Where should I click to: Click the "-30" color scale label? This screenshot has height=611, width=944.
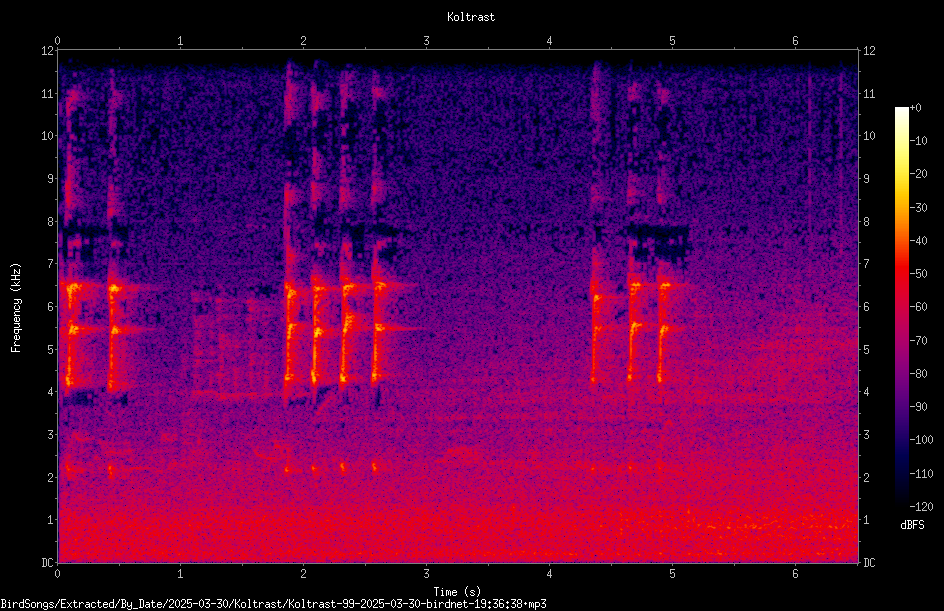click(x=918, y=208)
